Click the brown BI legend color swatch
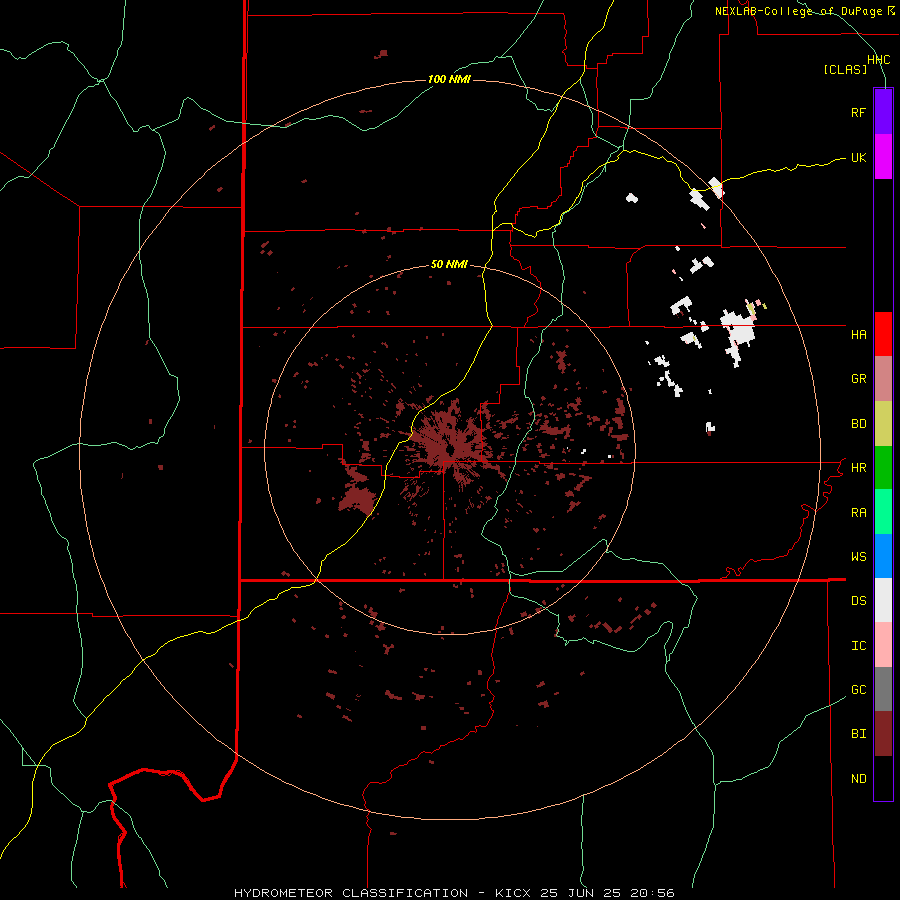The height and width of the screenshot is (900, 900). coord(883,734)
